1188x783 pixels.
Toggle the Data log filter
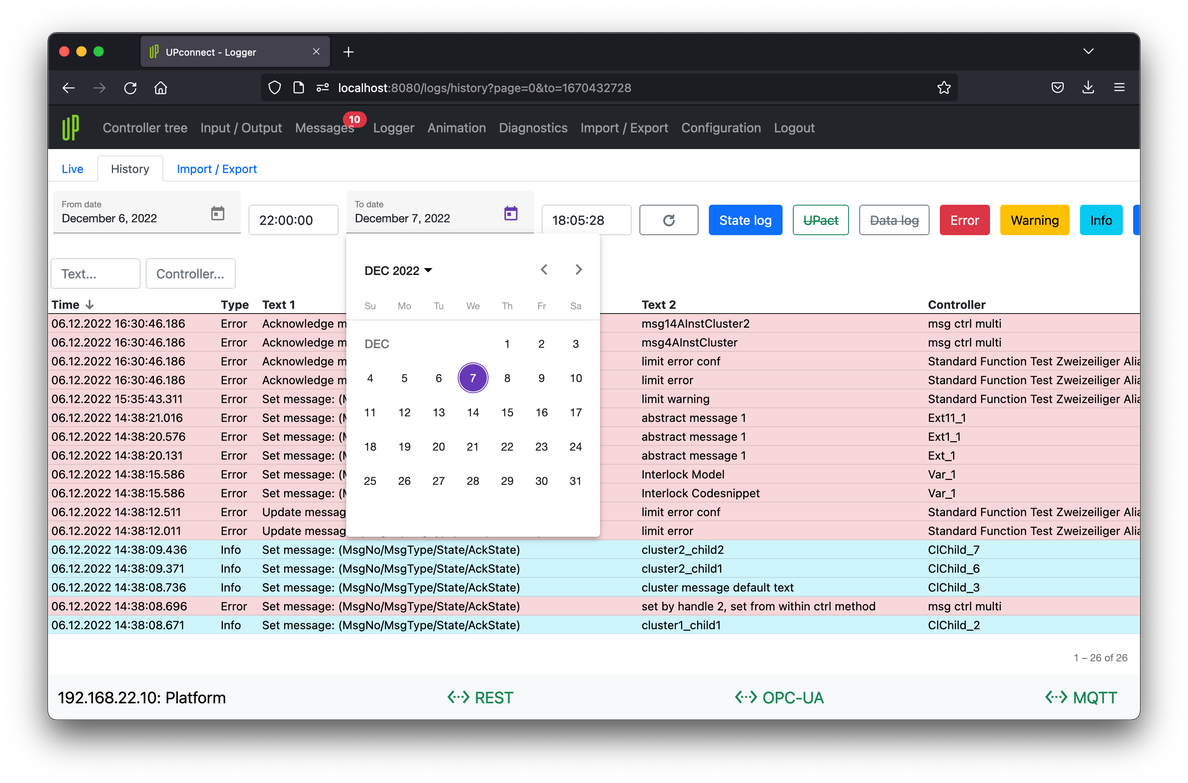[894, 220]
